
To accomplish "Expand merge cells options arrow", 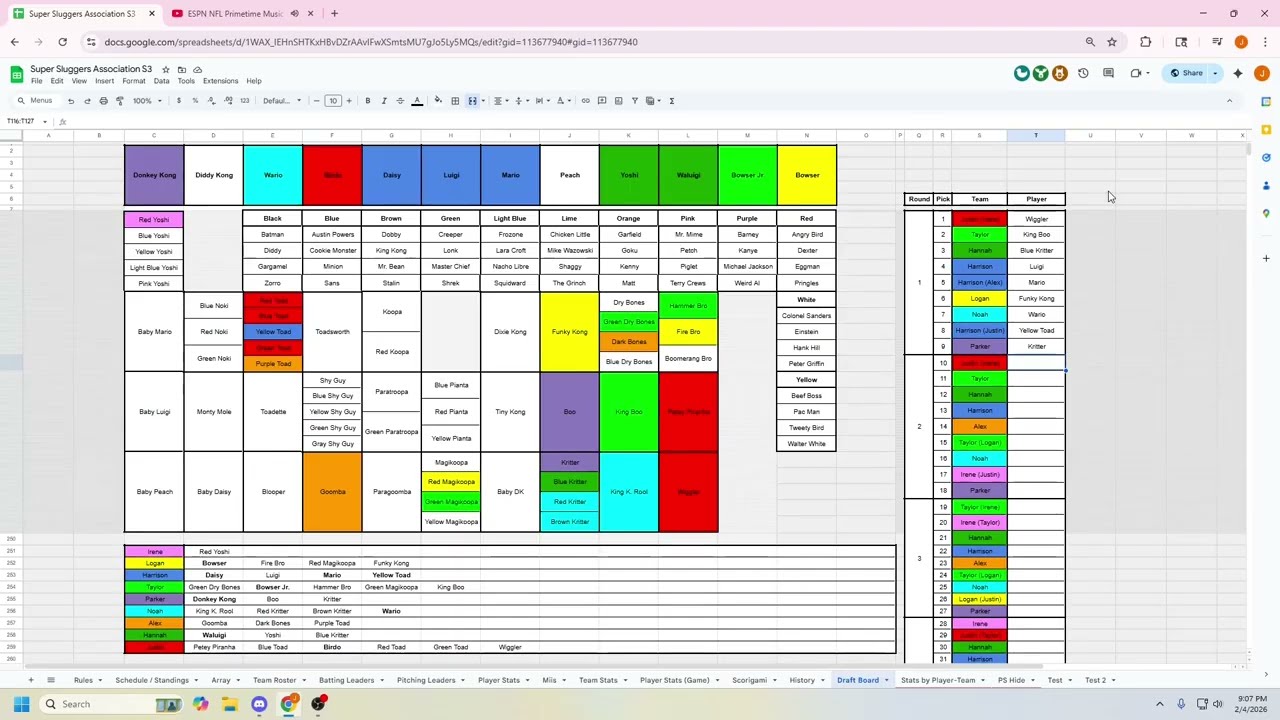I will pos(483,101).
